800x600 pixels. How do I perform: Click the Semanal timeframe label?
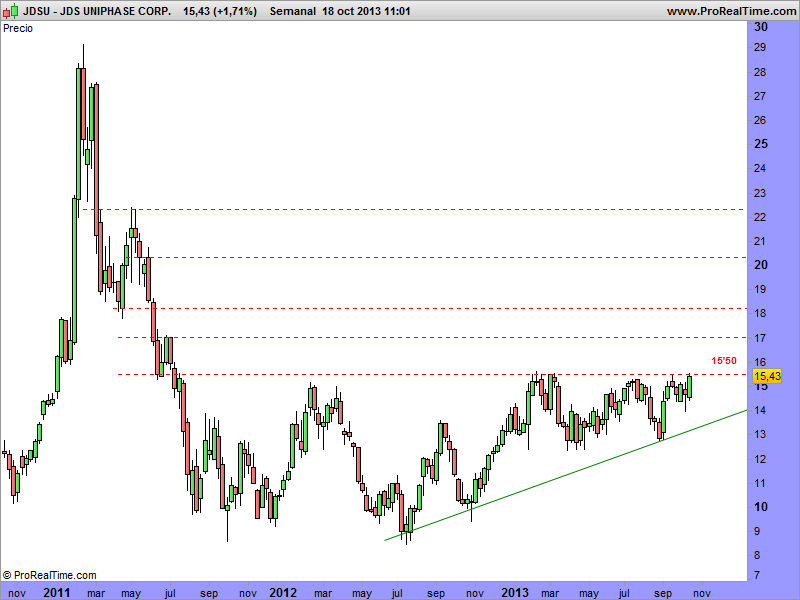(x=292, y=11)
